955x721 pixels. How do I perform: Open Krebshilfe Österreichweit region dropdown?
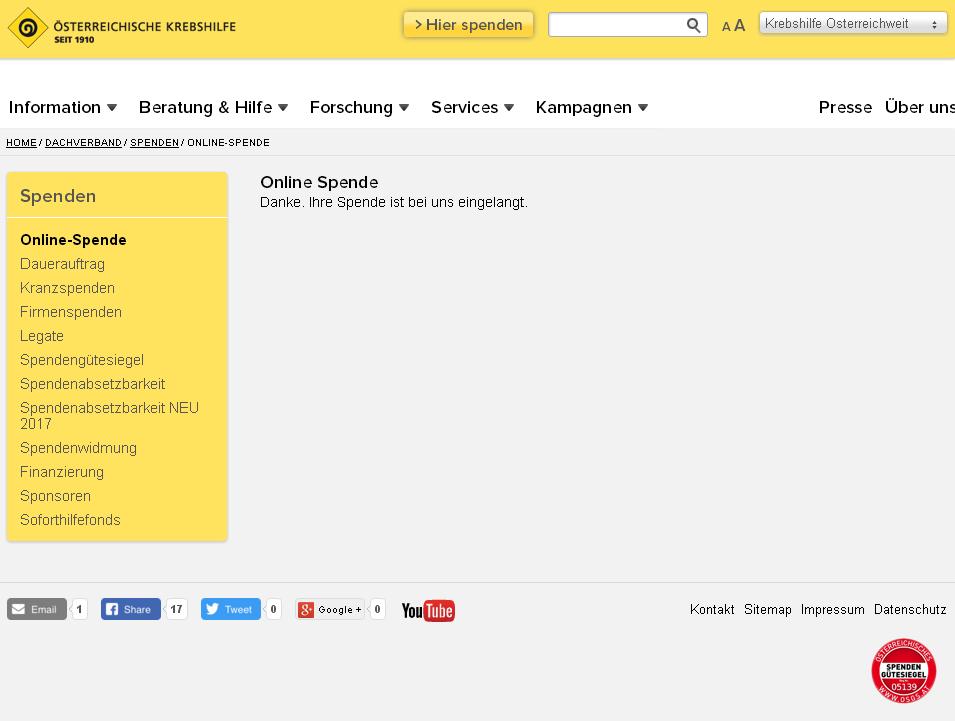tap(853, 24)
